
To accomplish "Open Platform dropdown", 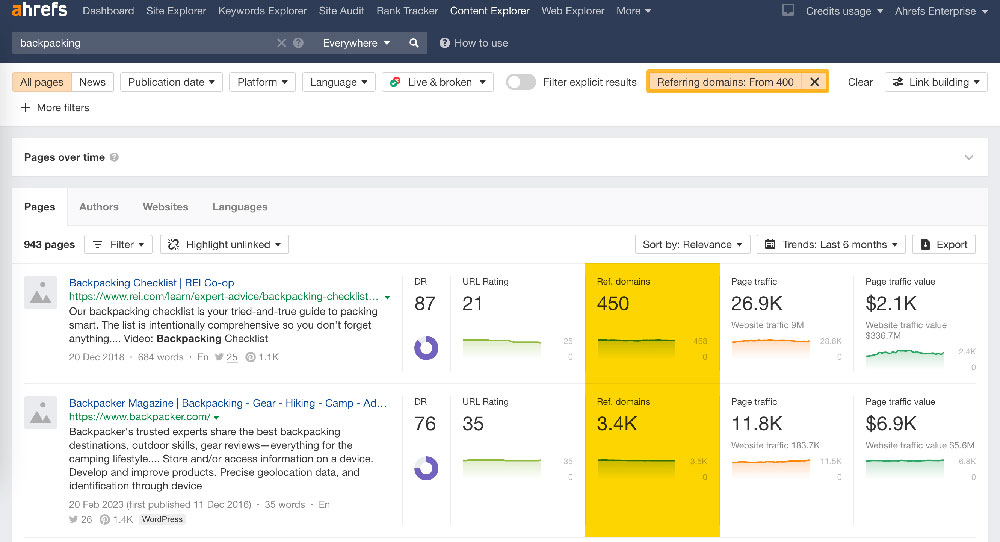I will [262, 82].
